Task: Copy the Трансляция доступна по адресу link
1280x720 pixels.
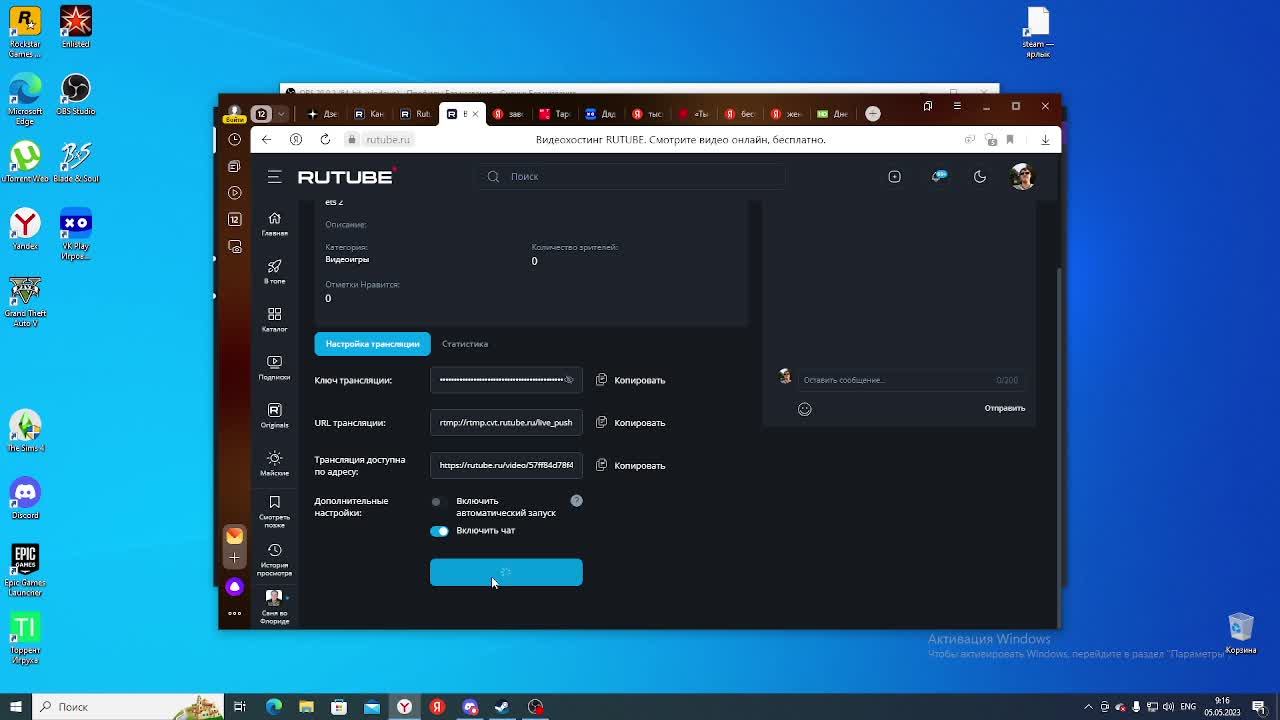Action: (631, 465)
